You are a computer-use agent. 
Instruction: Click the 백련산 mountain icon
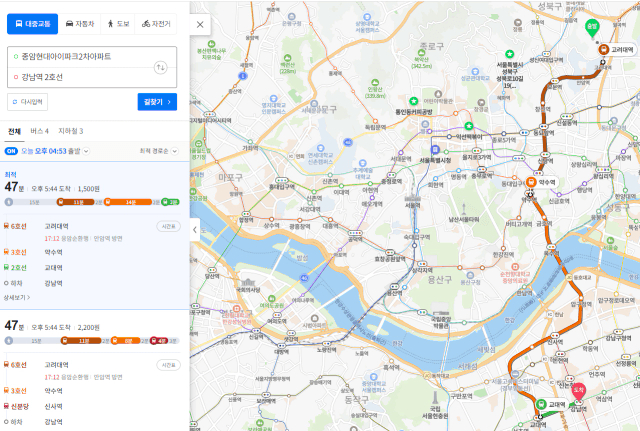tap(287, 58)
